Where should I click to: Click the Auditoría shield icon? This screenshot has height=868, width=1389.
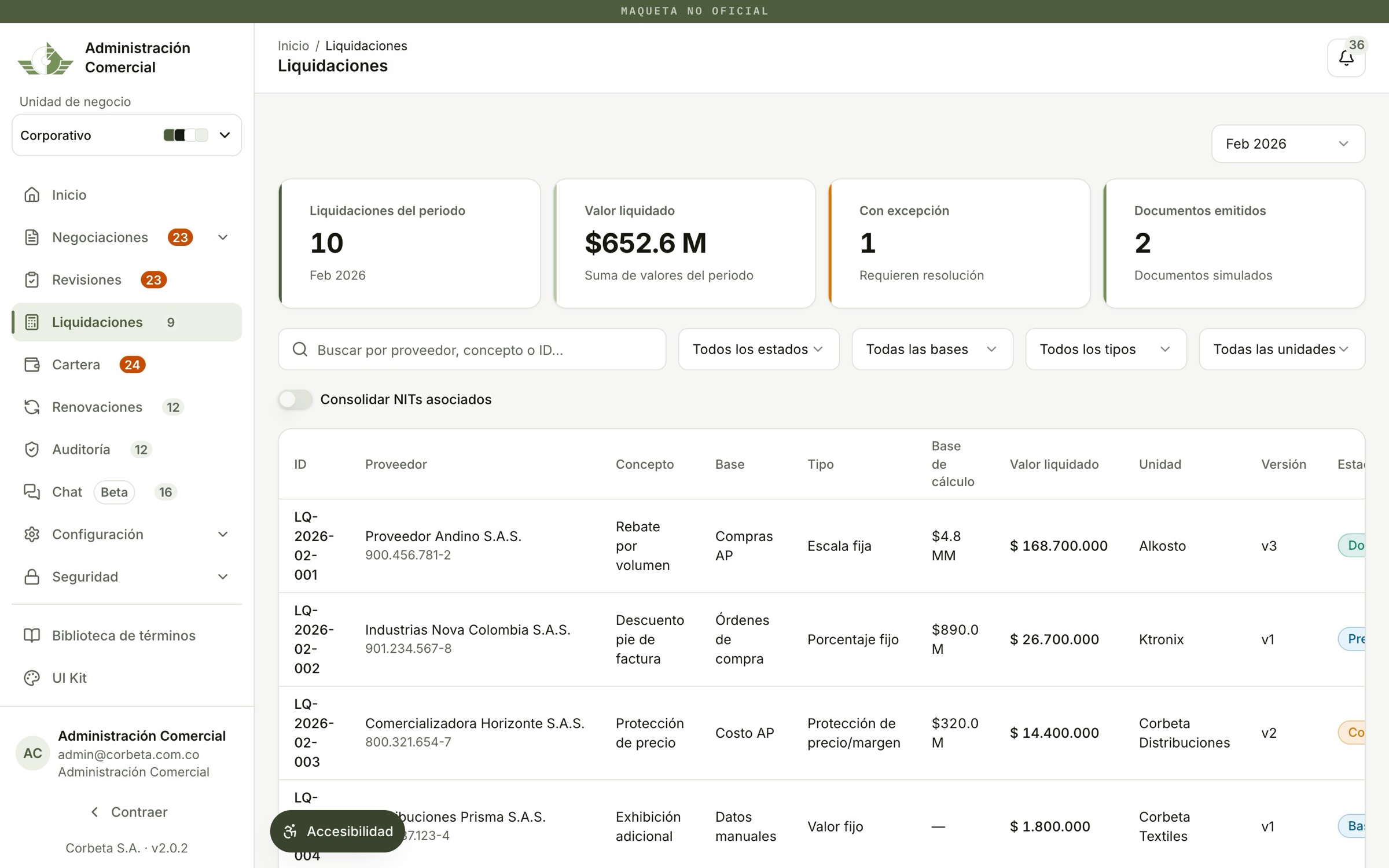pyautogui.click(x=32, y=450)
